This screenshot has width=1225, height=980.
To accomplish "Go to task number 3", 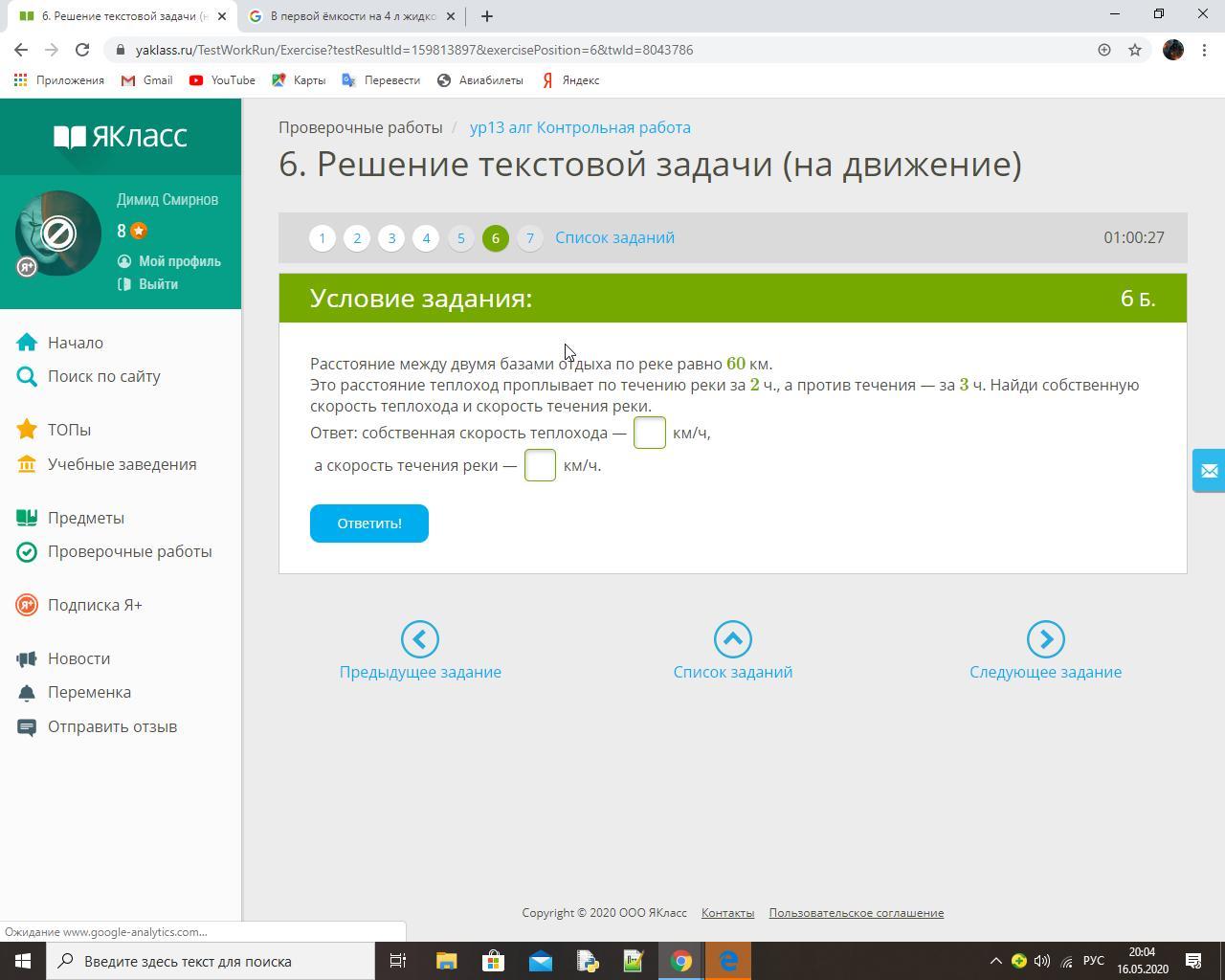I will [x=391, y=238].
